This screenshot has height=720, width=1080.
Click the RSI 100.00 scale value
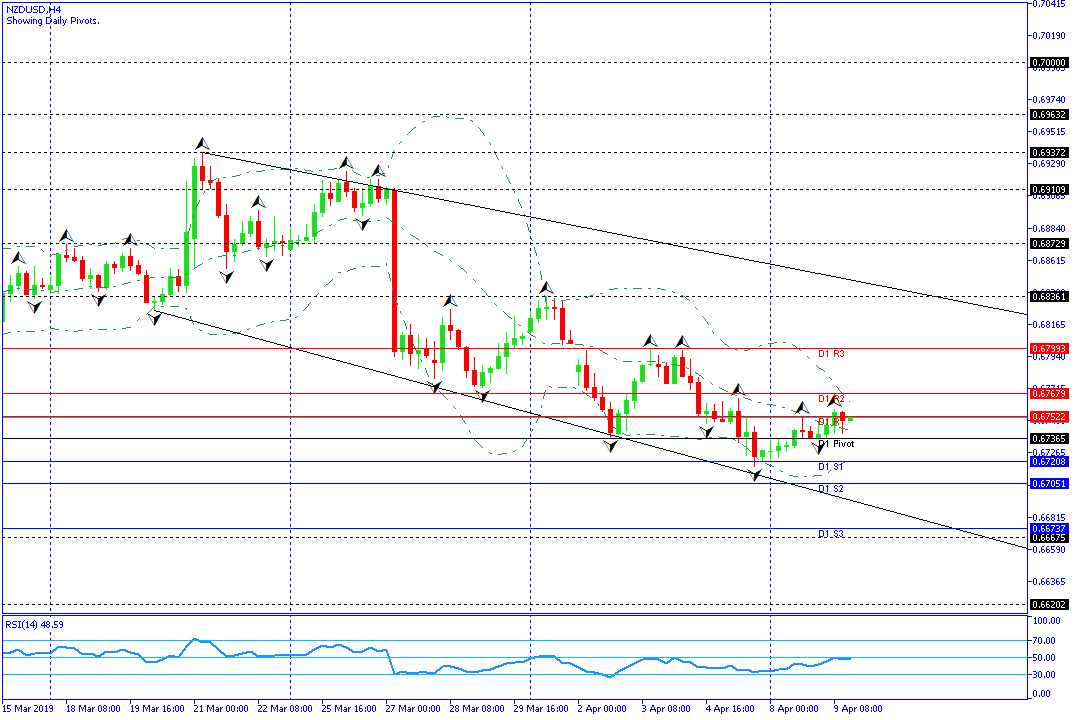pyautogui.click(x=1047, y=621)
